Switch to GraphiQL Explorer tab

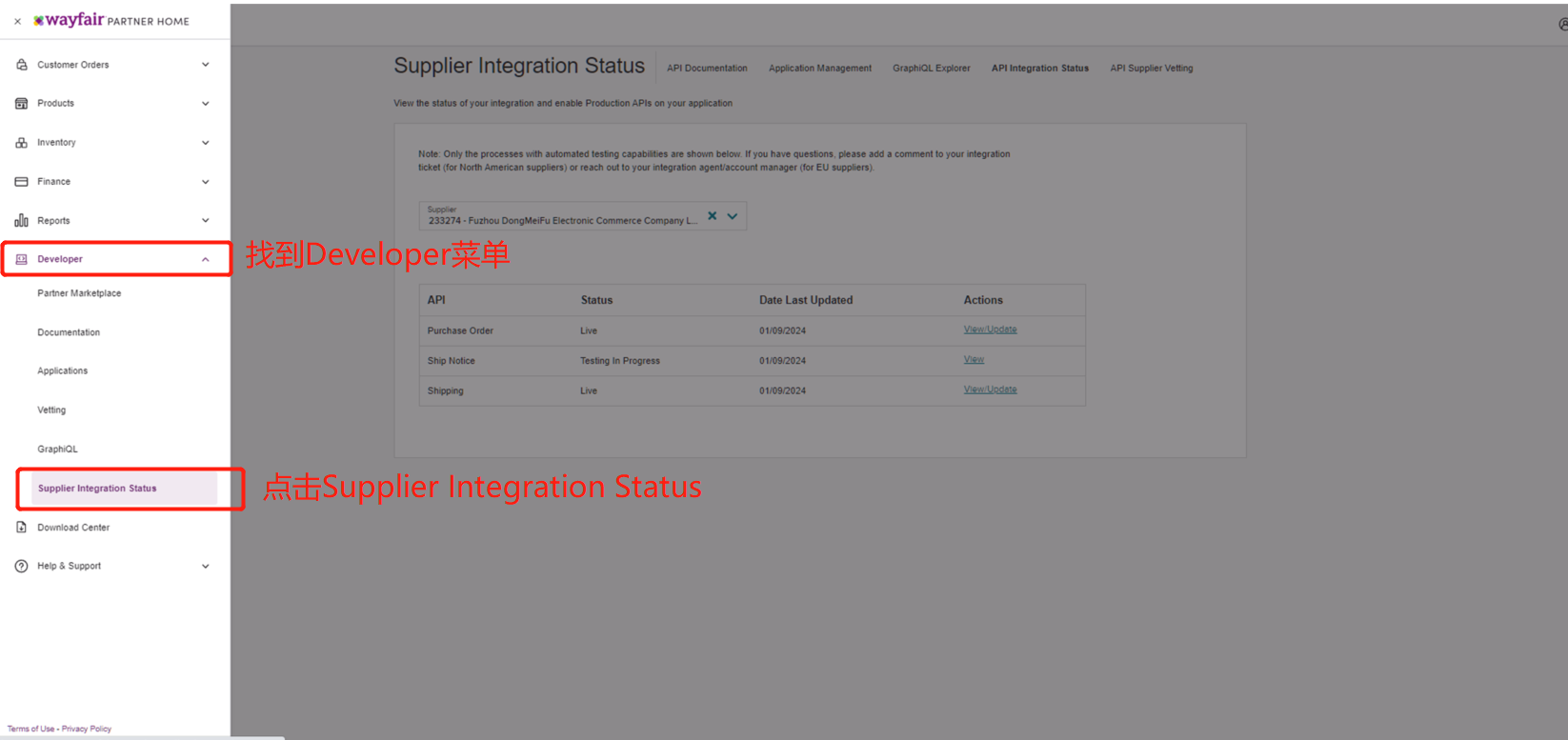[932, 69]
